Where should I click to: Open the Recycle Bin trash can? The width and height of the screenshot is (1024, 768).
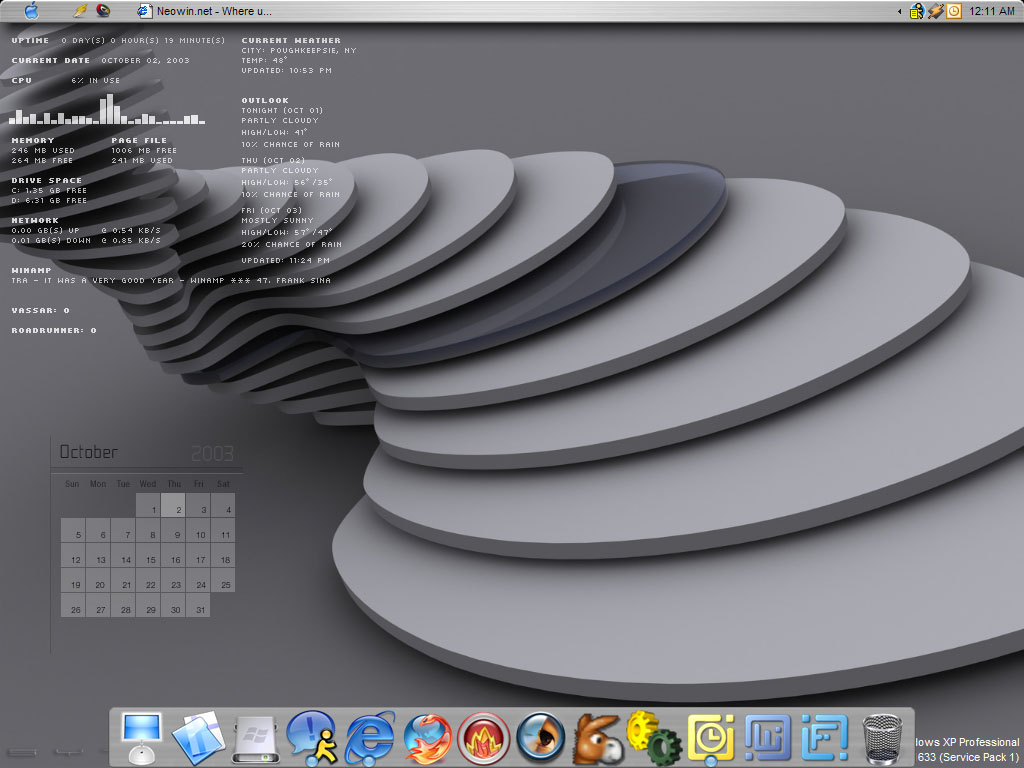[882, 740]
